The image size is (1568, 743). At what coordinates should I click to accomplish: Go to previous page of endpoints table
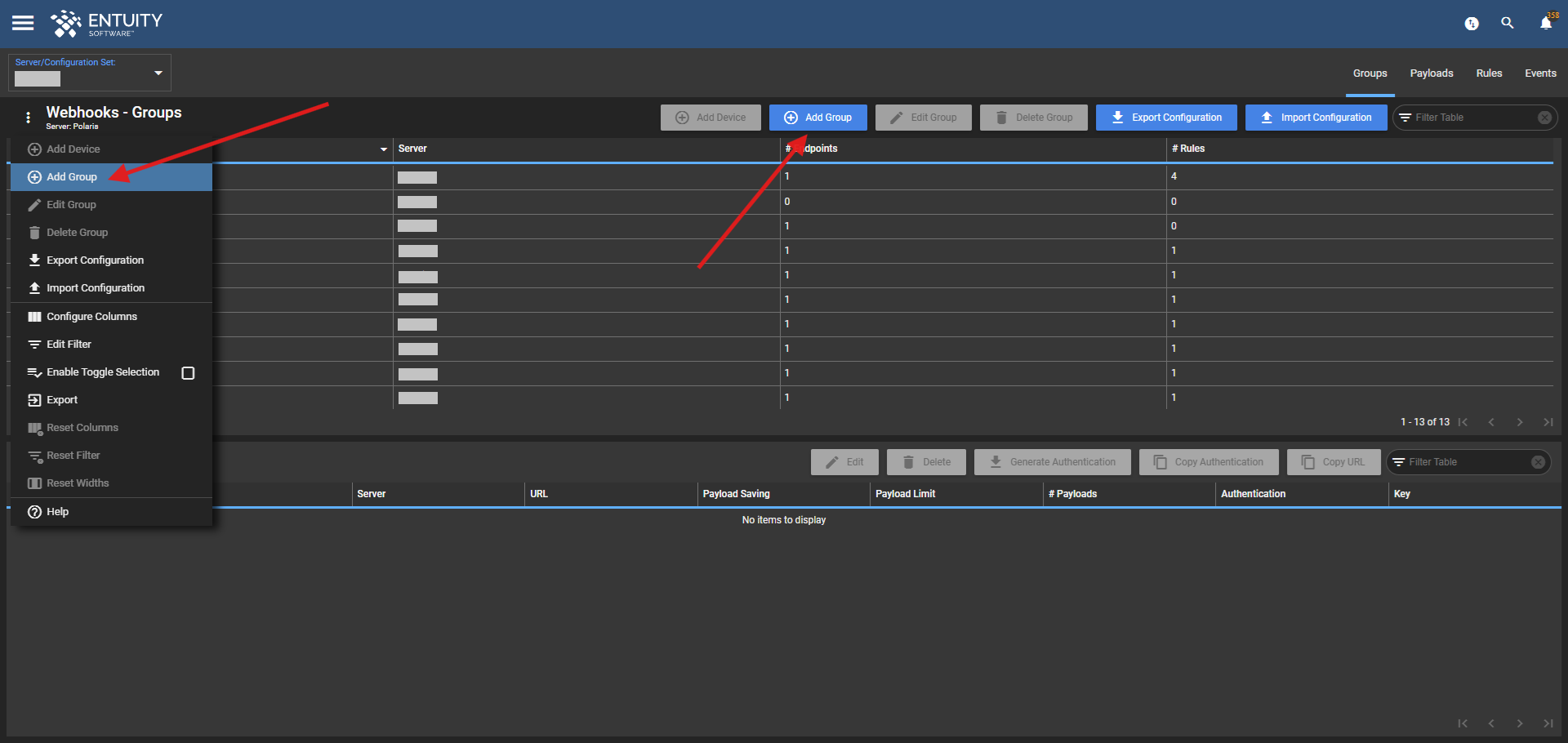(x=1491, y=723)
